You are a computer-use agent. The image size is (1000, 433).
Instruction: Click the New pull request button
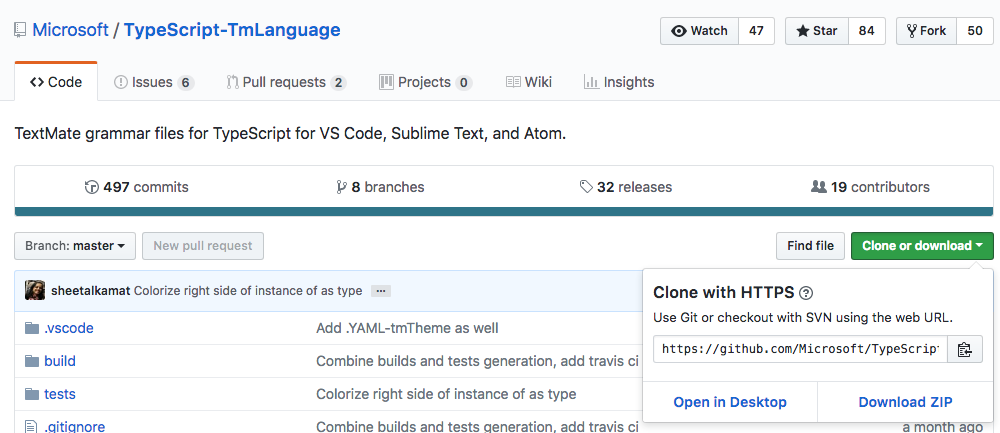pos(203,246)
